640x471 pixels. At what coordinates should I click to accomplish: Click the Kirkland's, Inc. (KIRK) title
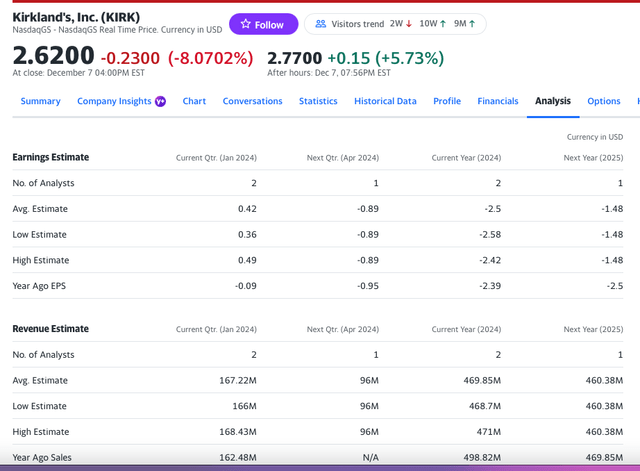(76, 17)
